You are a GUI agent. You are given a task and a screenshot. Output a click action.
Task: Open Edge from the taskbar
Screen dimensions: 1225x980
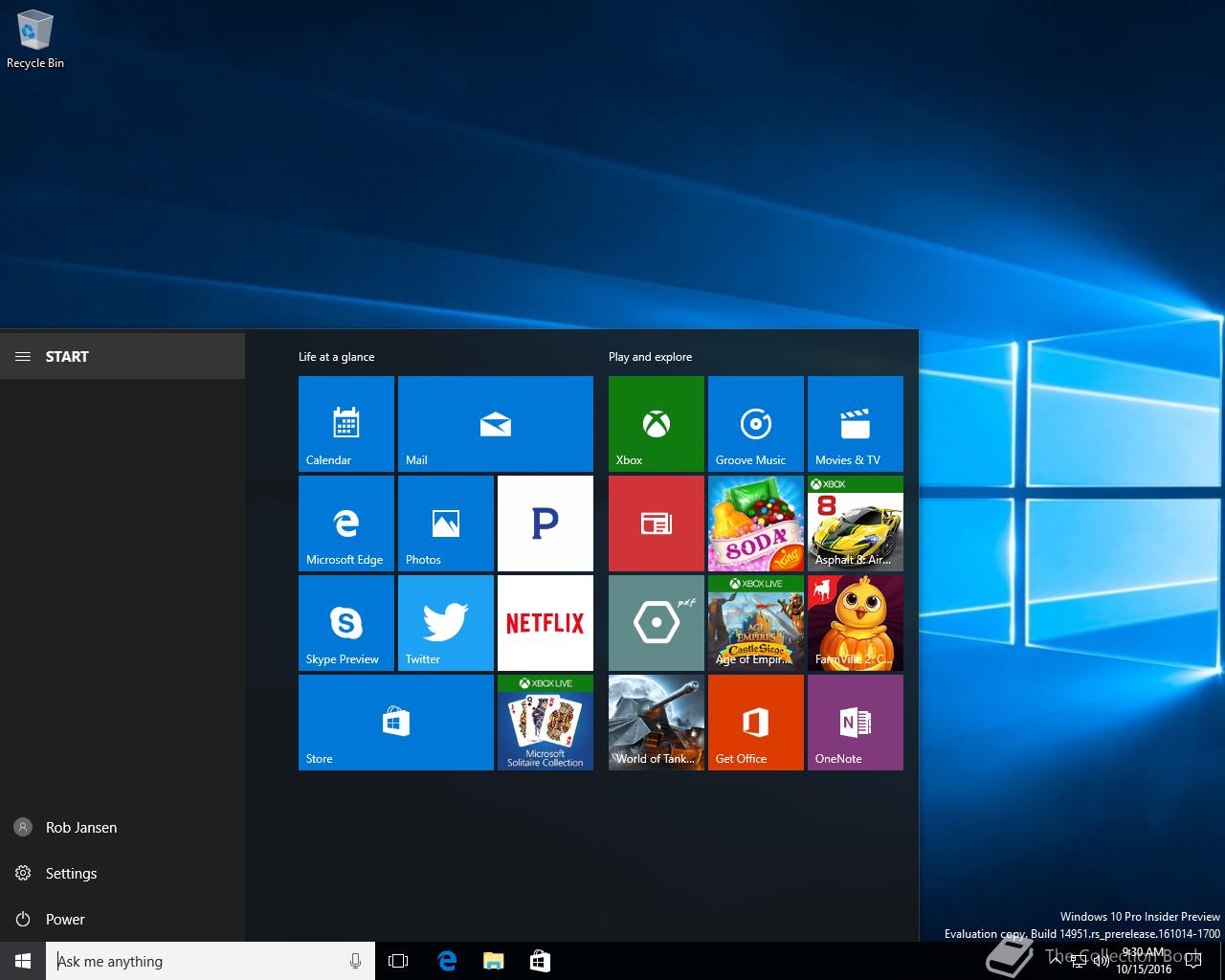click(x=446, y=961)
